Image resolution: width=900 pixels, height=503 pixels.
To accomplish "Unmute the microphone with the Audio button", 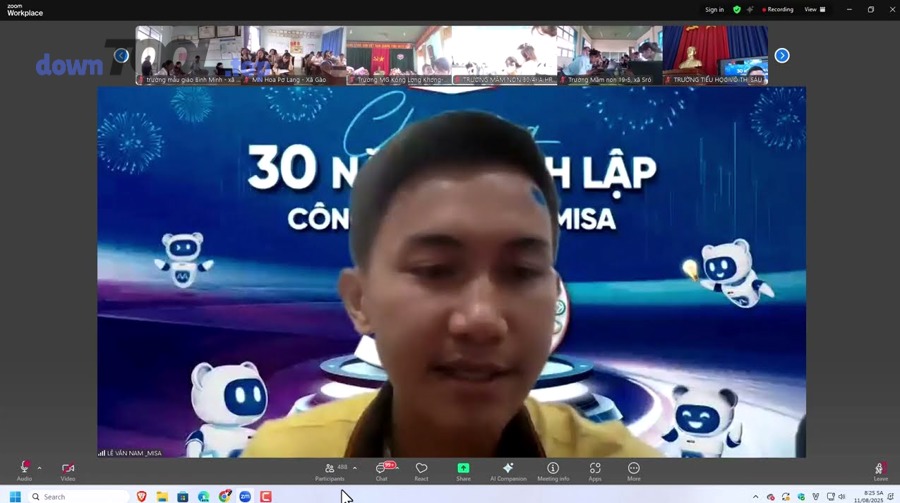I will coord(24,471).
